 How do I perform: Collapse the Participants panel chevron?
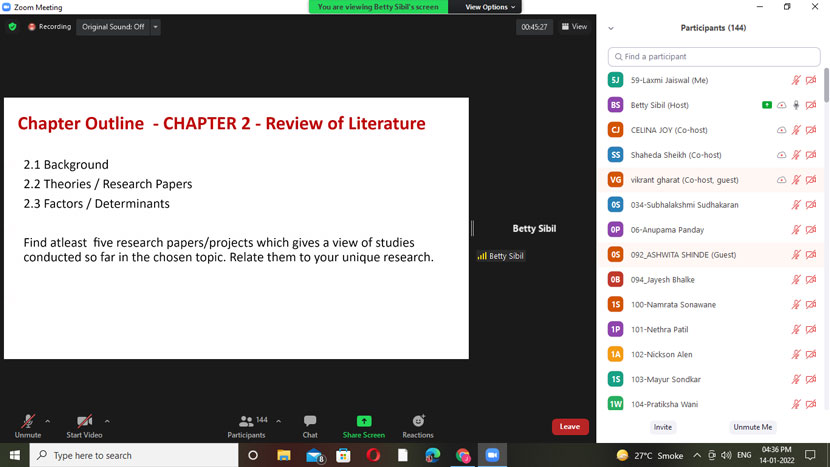click(611, 28)
